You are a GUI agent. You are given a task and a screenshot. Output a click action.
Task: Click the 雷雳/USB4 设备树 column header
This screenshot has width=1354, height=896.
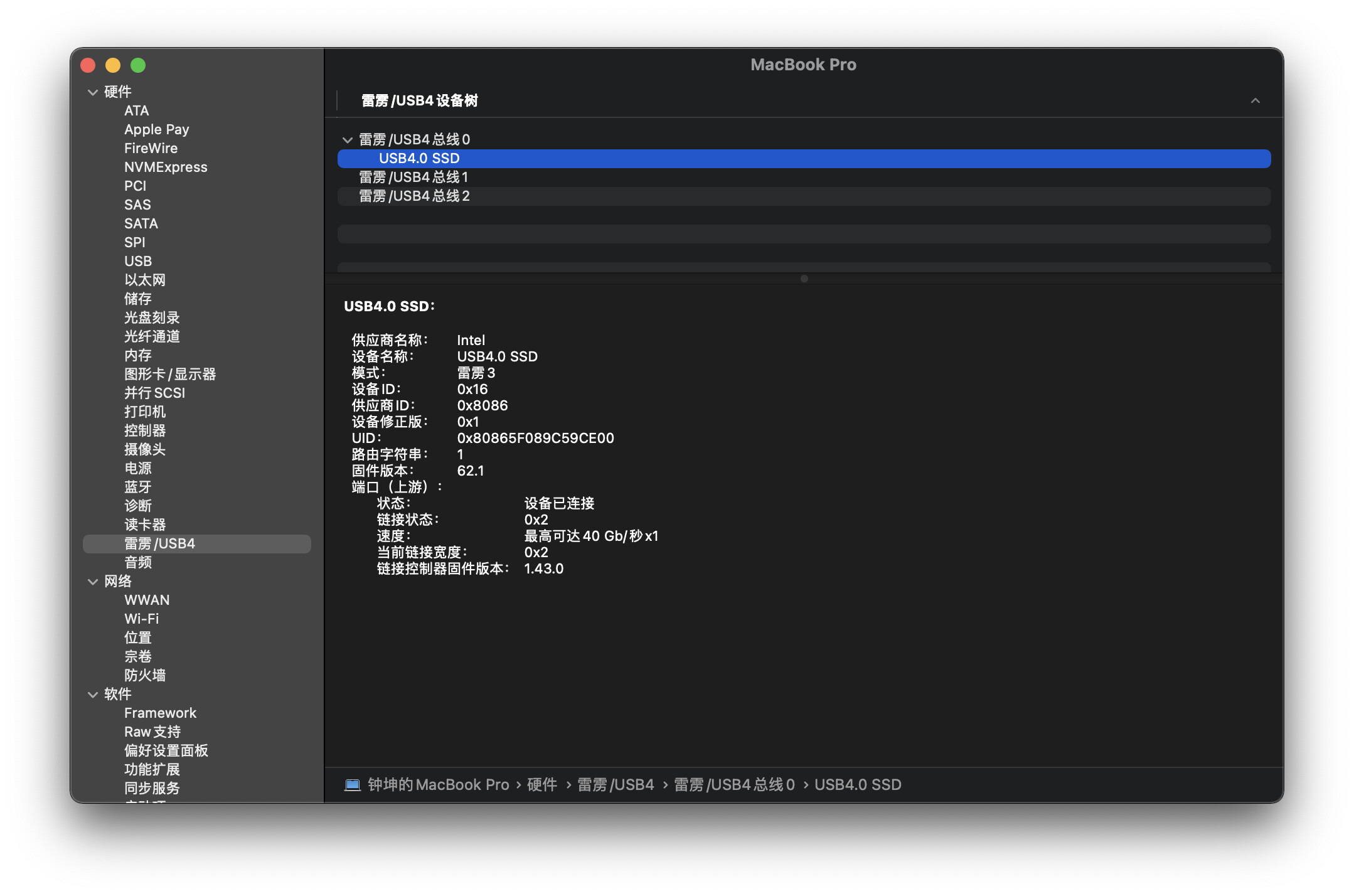[419, 101]
